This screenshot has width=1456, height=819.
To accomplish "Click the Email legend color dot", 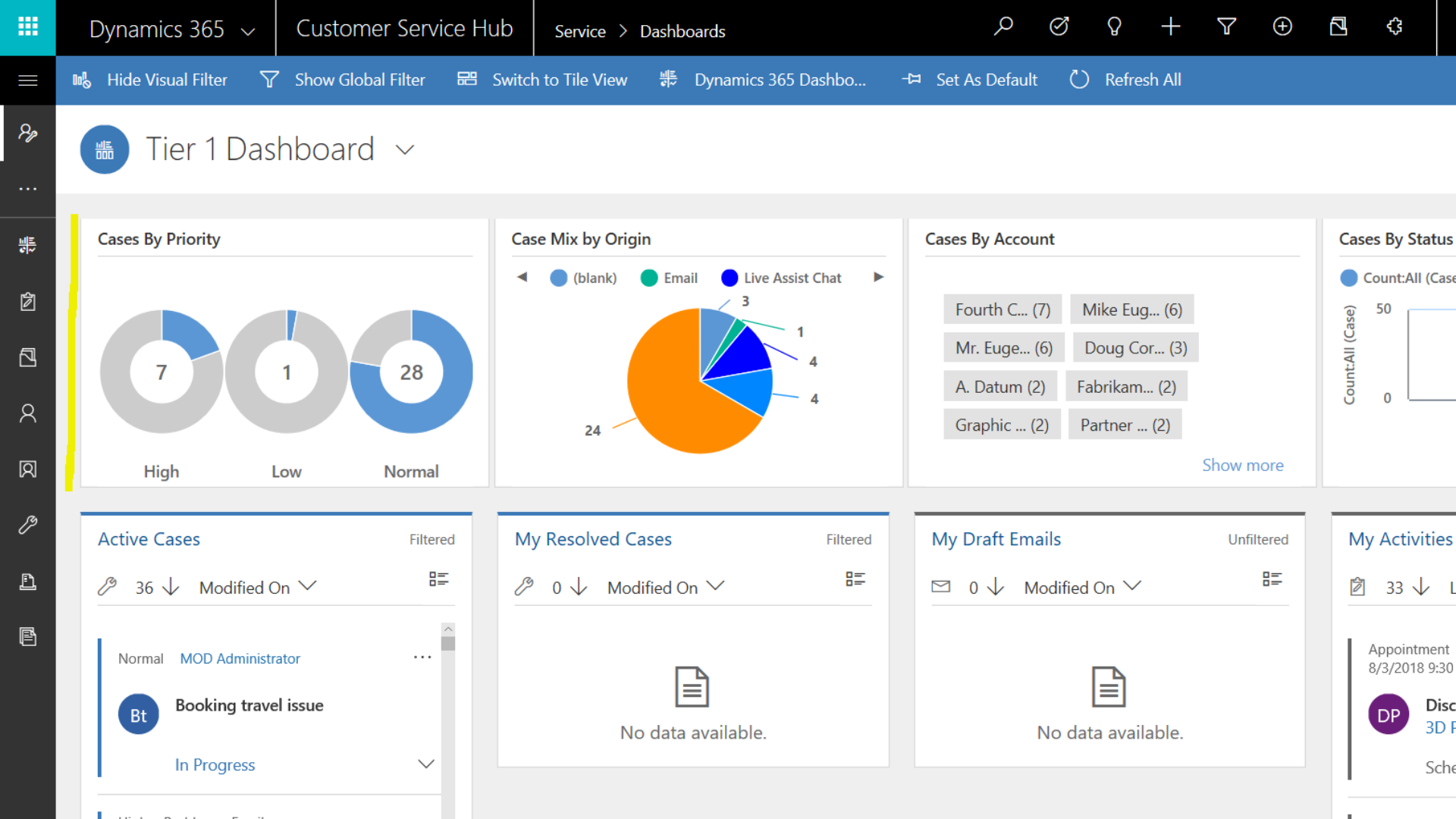I will coord(649,278).
